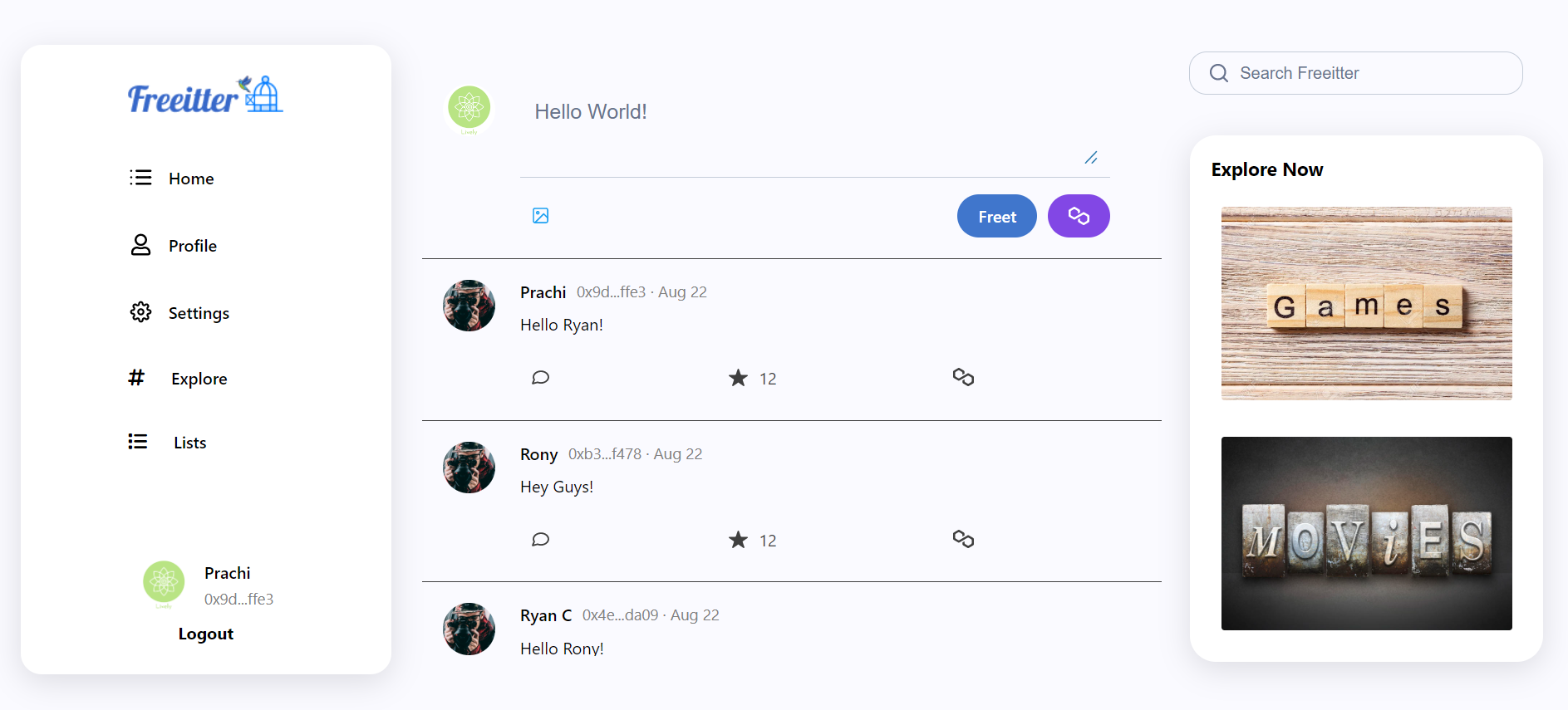Viewport: 1568px width, 710px height.
Task: Open the Movies explore thumbnail
Action: pyautogui.click(x=1367, y=533)
